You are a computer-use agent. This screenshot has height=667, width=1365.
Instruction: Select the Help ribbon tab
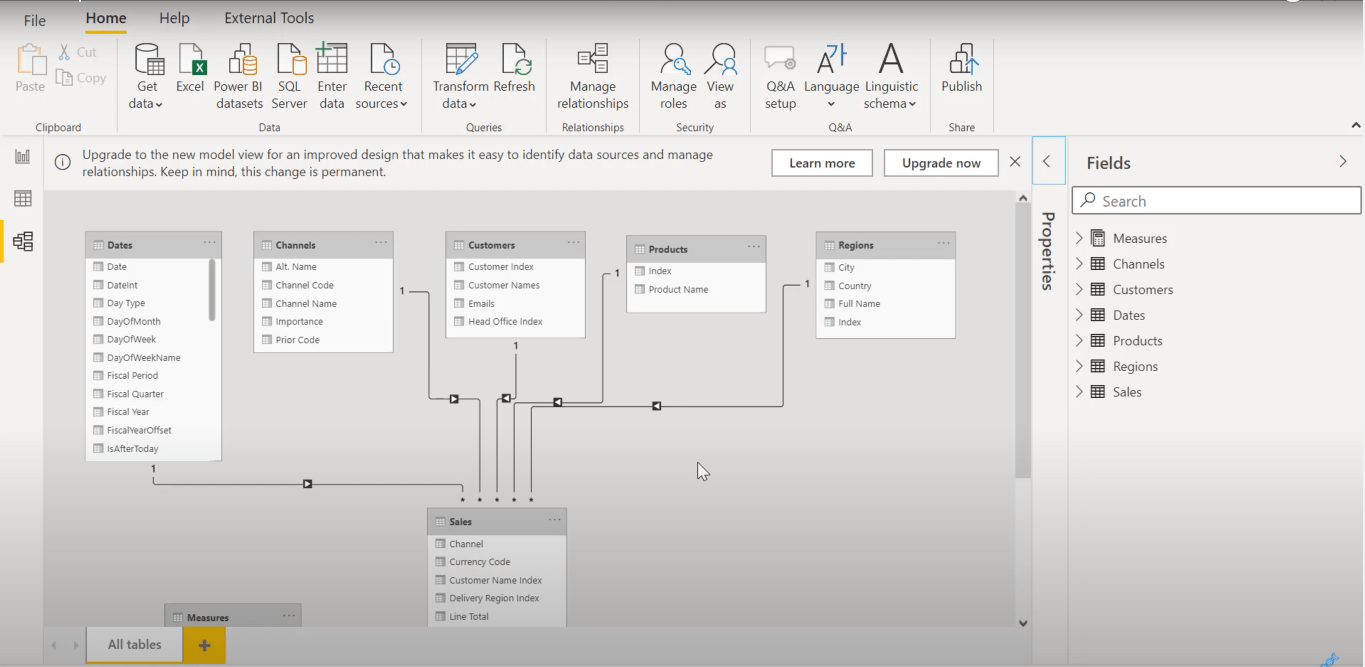[175, 18]
